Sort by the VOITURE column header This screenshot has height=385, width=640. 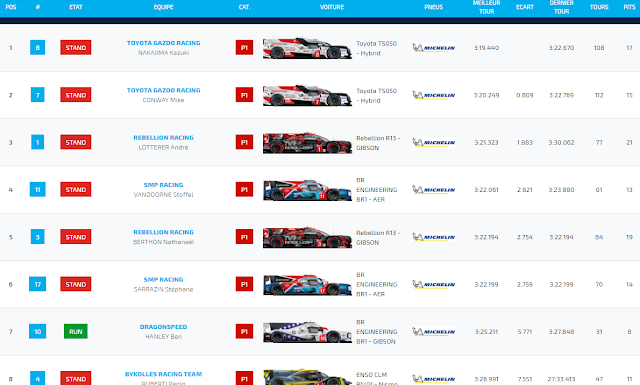click(332, 7)
